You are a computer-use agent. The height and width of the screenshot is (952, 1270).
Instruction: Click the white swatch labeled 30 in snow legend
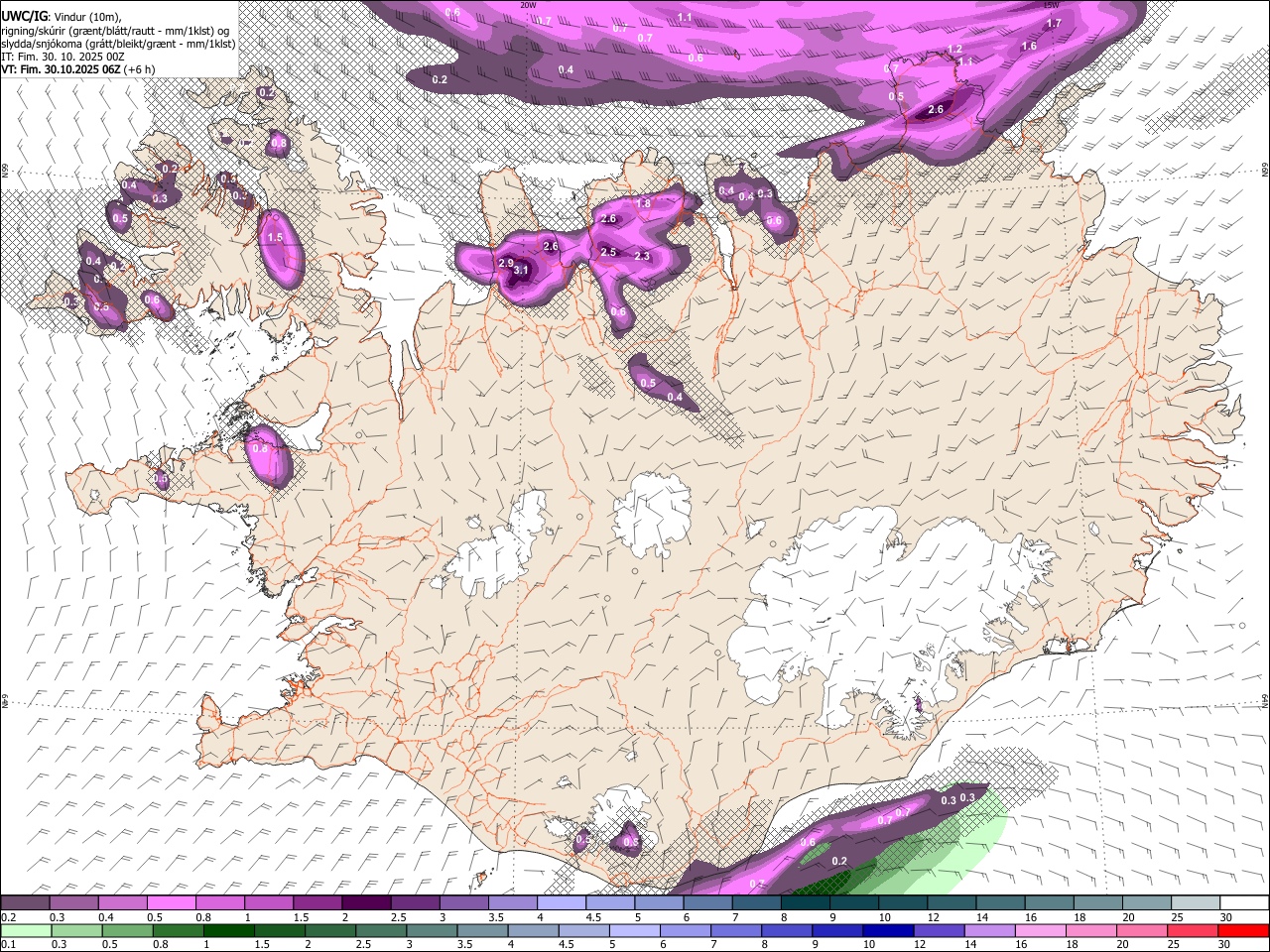coord(1244,903)
